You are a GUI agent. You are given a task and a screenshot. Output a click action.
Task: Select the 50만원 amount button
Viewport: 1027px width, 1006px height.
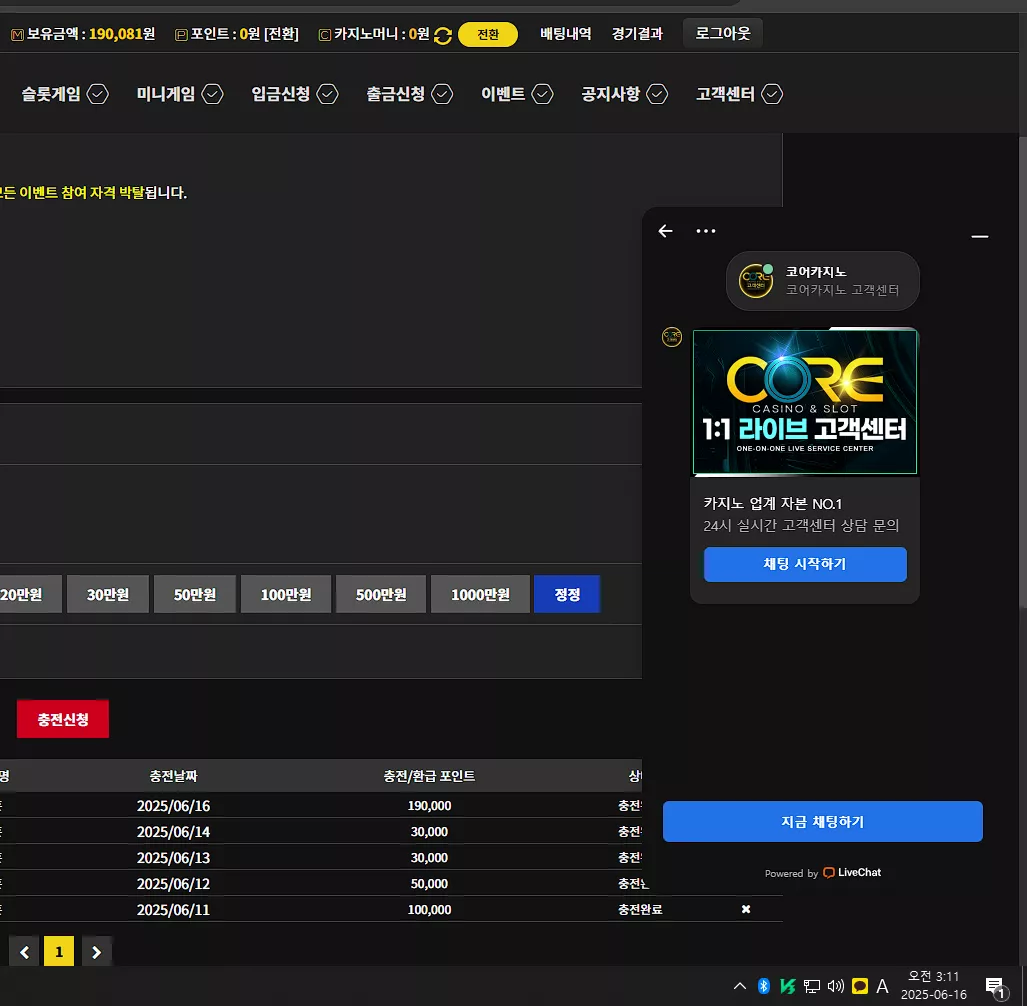pyautogui.click(x=195, y=595)
